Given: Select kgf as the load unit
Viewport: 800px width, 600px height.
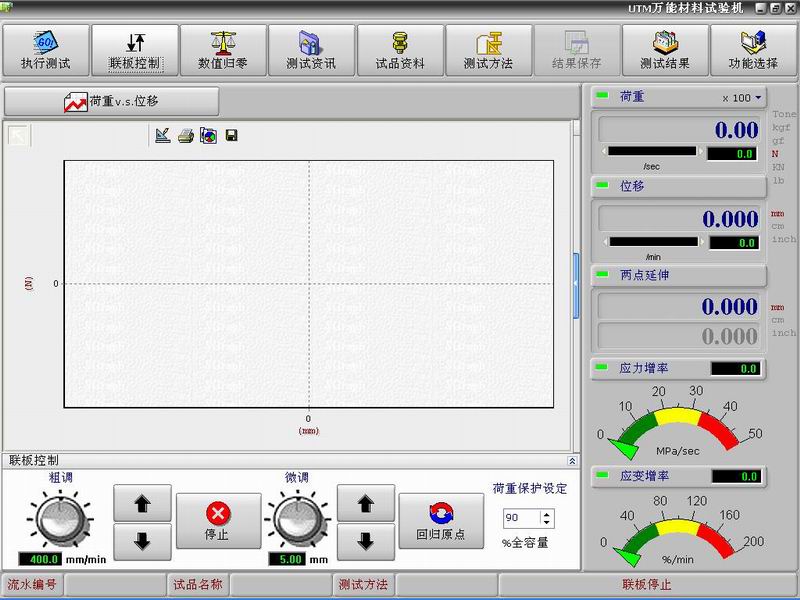Looking at the screenshot, I should pos(779,128).
